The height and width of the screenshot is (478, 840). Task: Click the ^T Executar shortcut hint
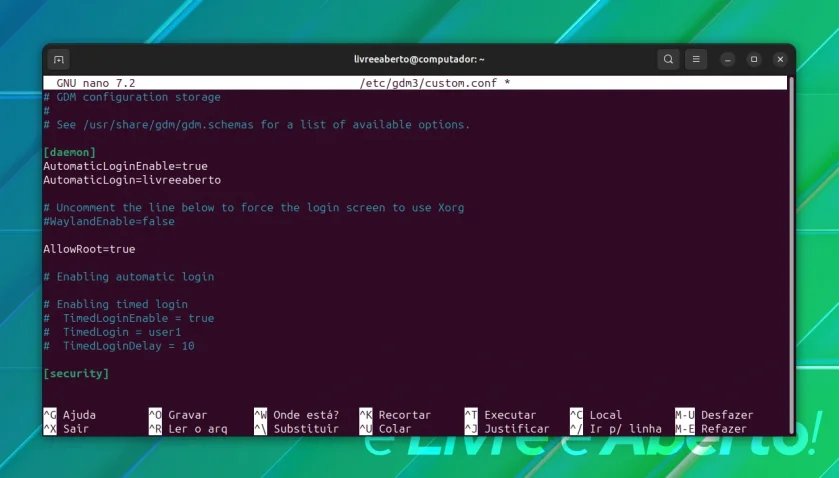coord(500,415)
